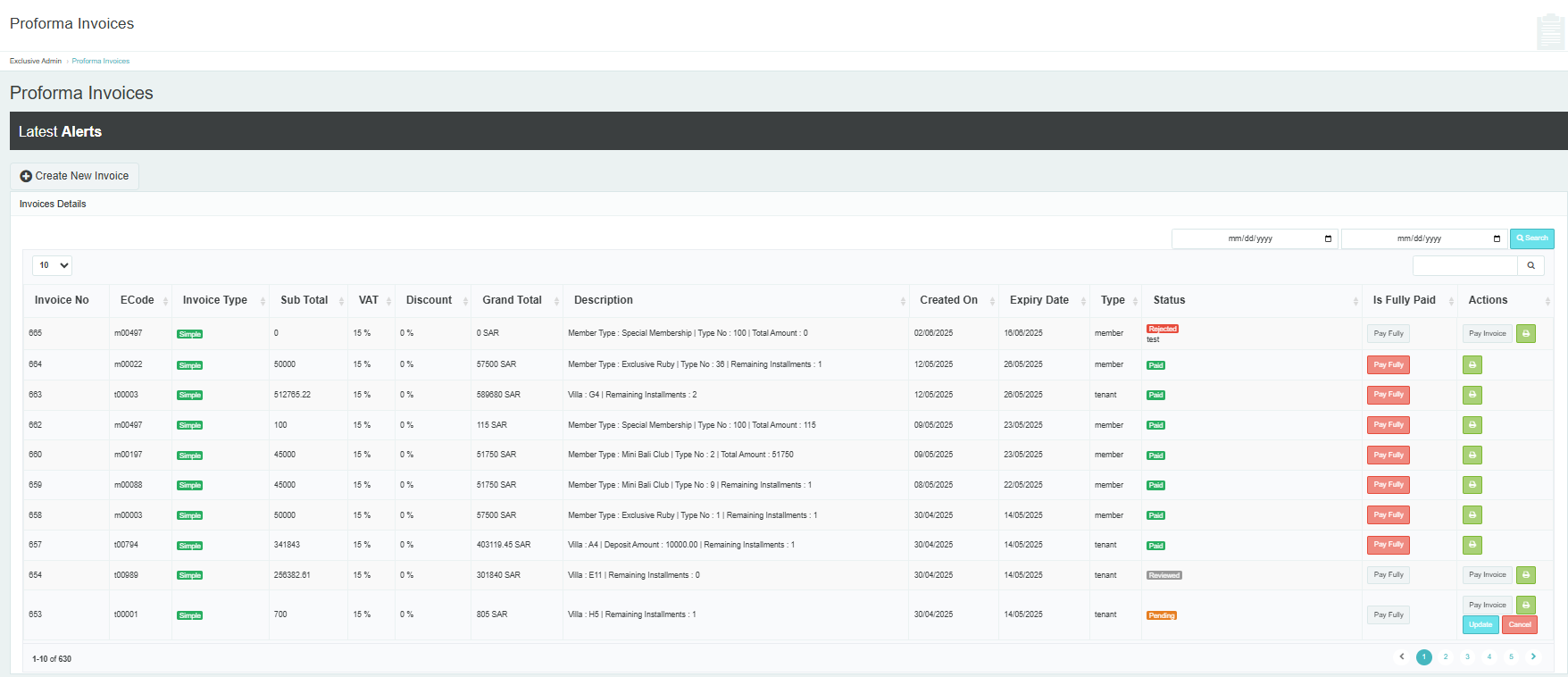Cancel the pending invoice 653
Image resolution: width=1568 pixels, height=677 pixels.
click(1520, 625)
